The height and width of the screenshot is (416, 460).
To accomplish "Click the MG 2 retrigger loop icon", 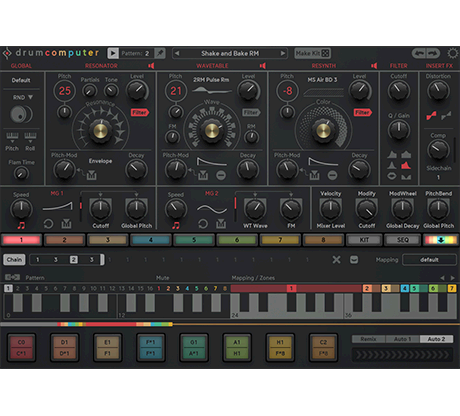I will click(x=202, y=224).
